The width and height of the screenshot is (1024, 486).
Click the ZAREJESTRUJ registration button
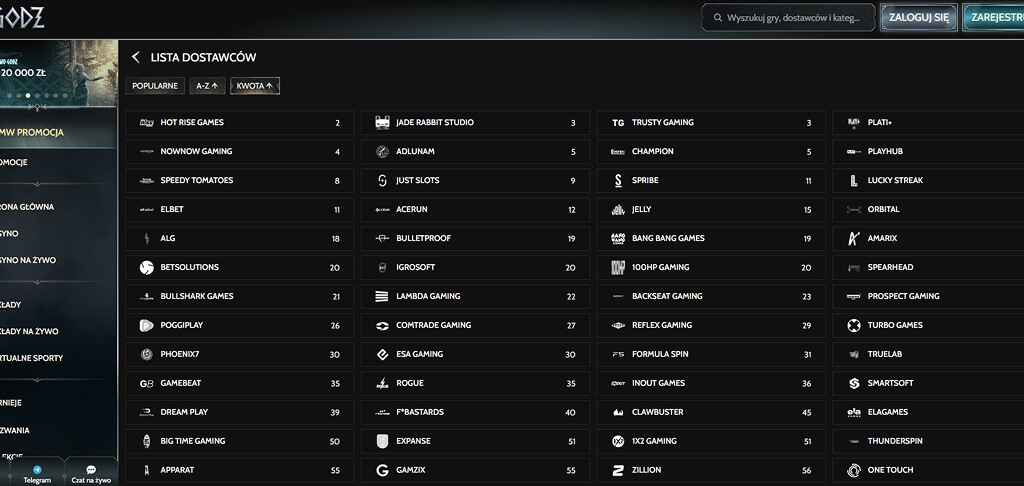coord(993,18)
